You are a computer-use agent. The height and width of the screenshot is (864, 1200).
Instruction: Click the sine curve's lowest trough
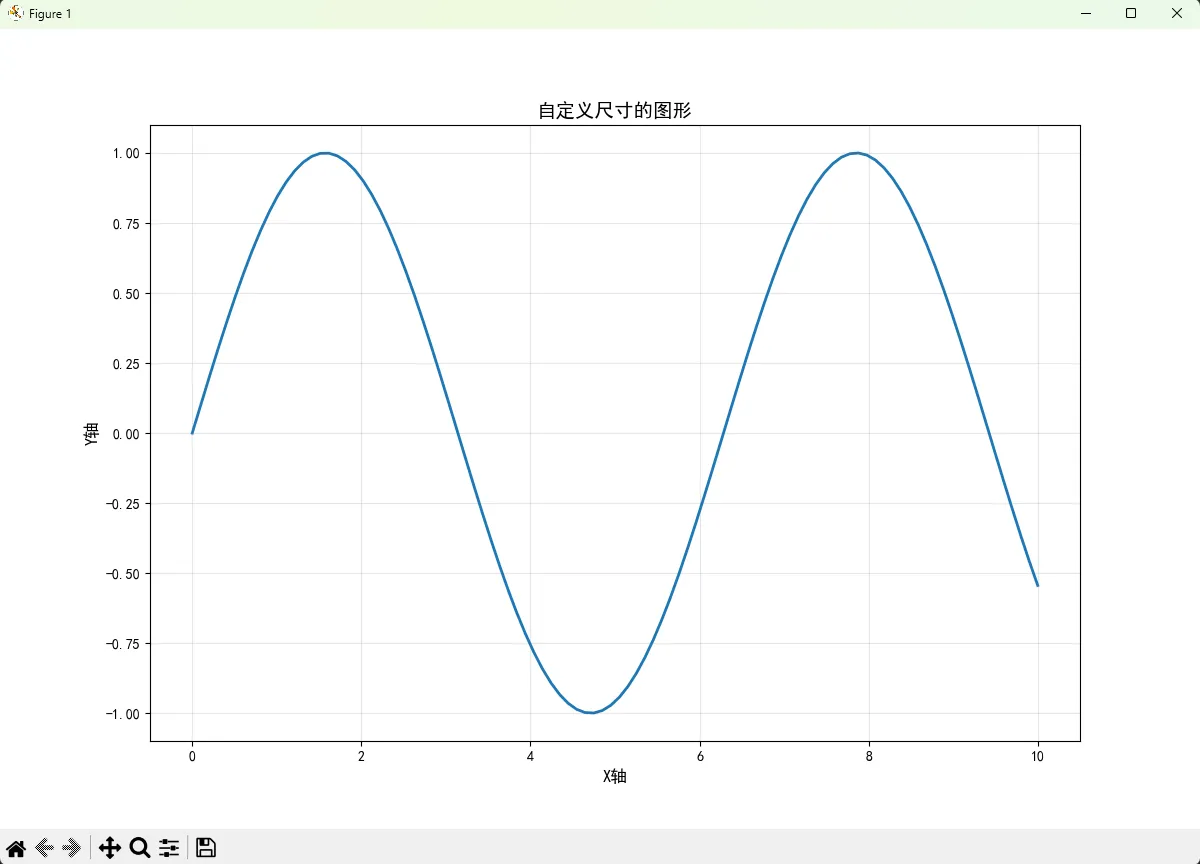pyautogui.click(x=591, y=712)
